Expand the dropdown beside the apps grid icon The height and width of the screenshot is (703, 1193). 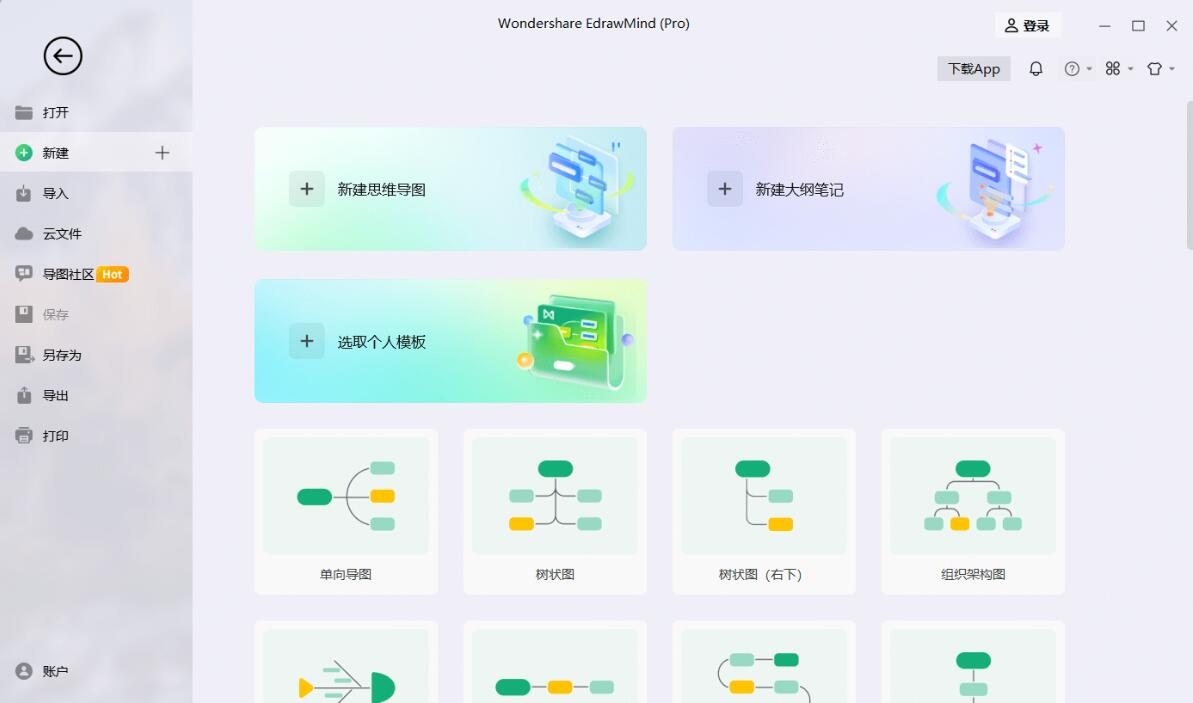point(1129,68)
